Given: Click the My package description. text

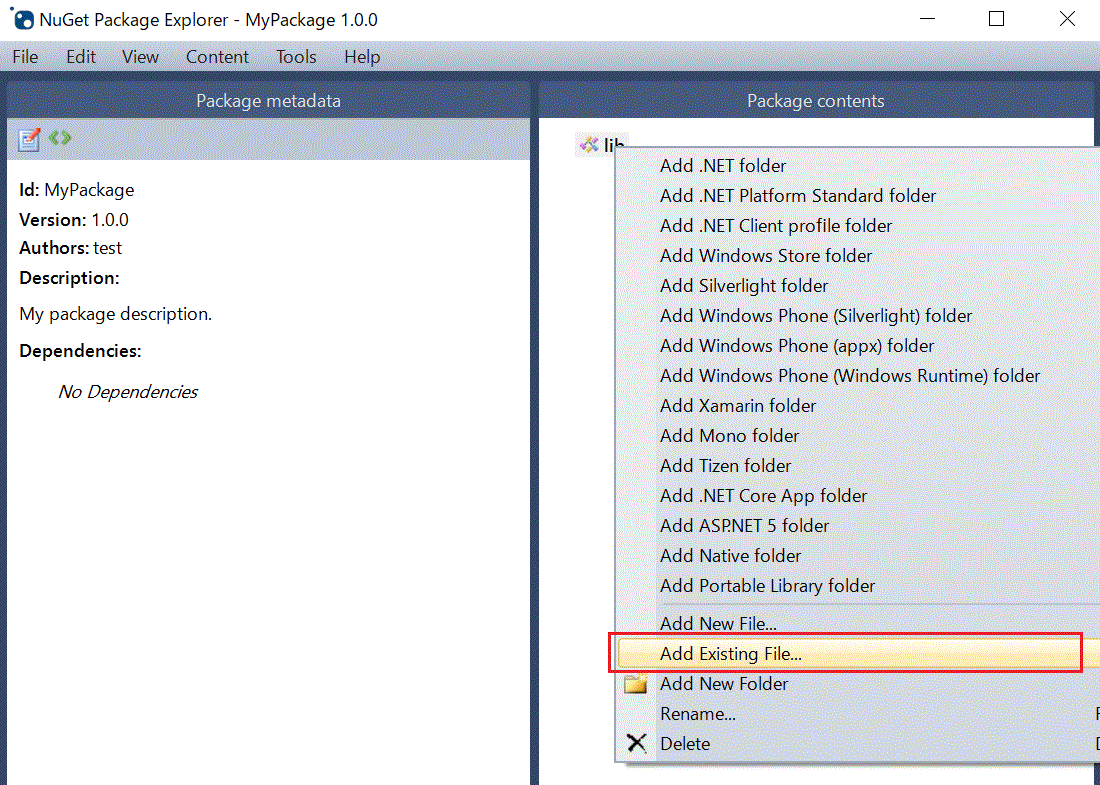Looking at the screenshot, I should tap(115, 314).
